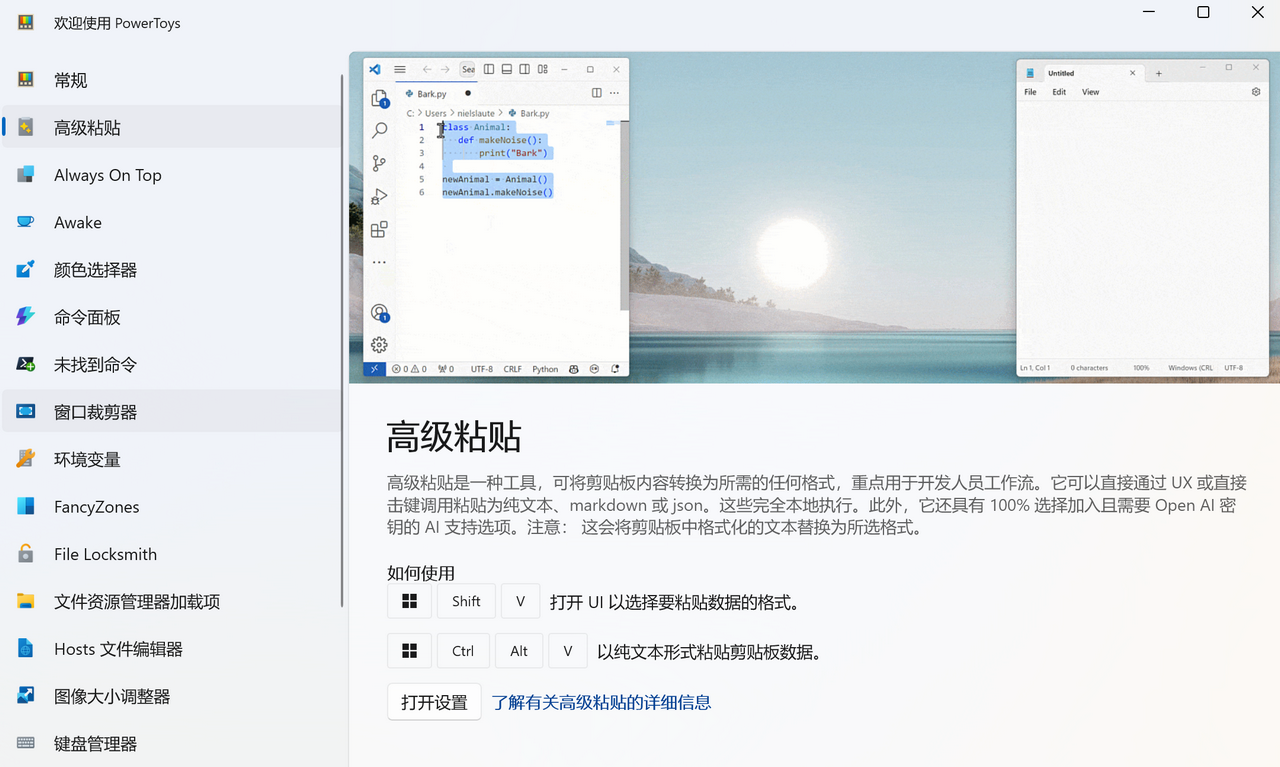Expand the editor more actions menu
The width and height of the screenshot is (1280, 767).
tap(614, 91)
